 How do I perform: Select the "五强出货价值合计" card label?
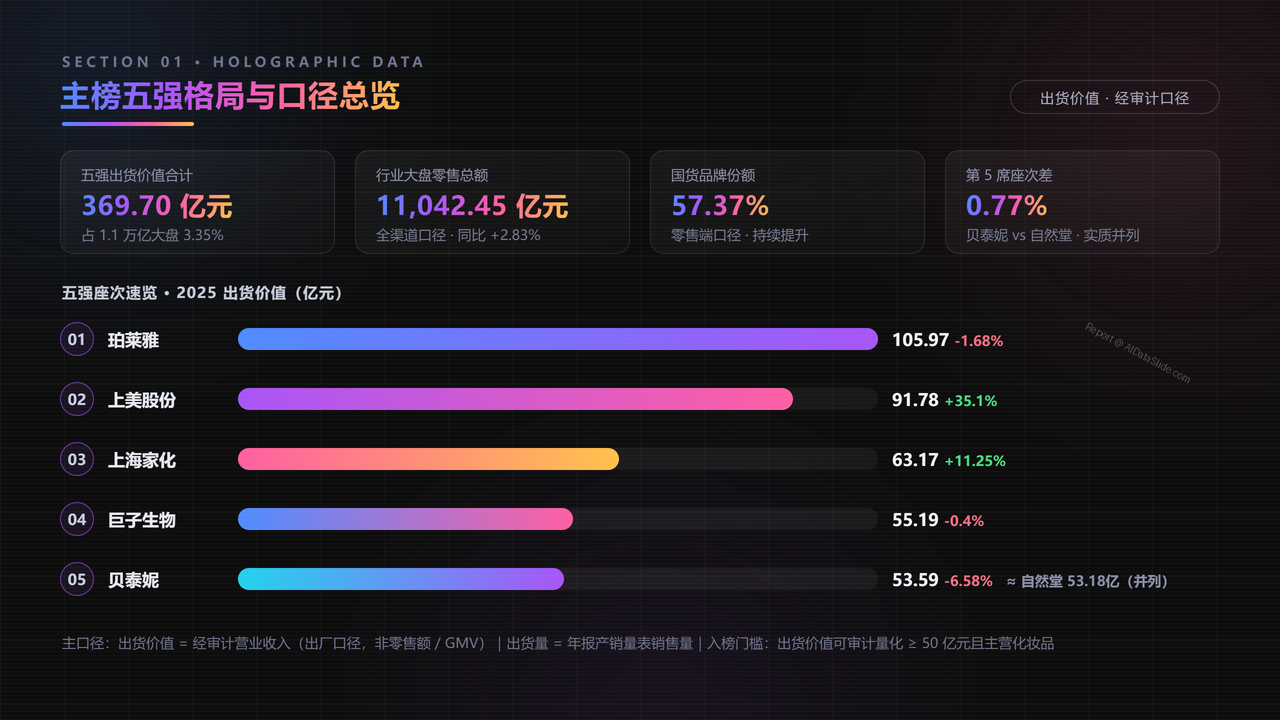pyautogui.click(x=137, y=175)
